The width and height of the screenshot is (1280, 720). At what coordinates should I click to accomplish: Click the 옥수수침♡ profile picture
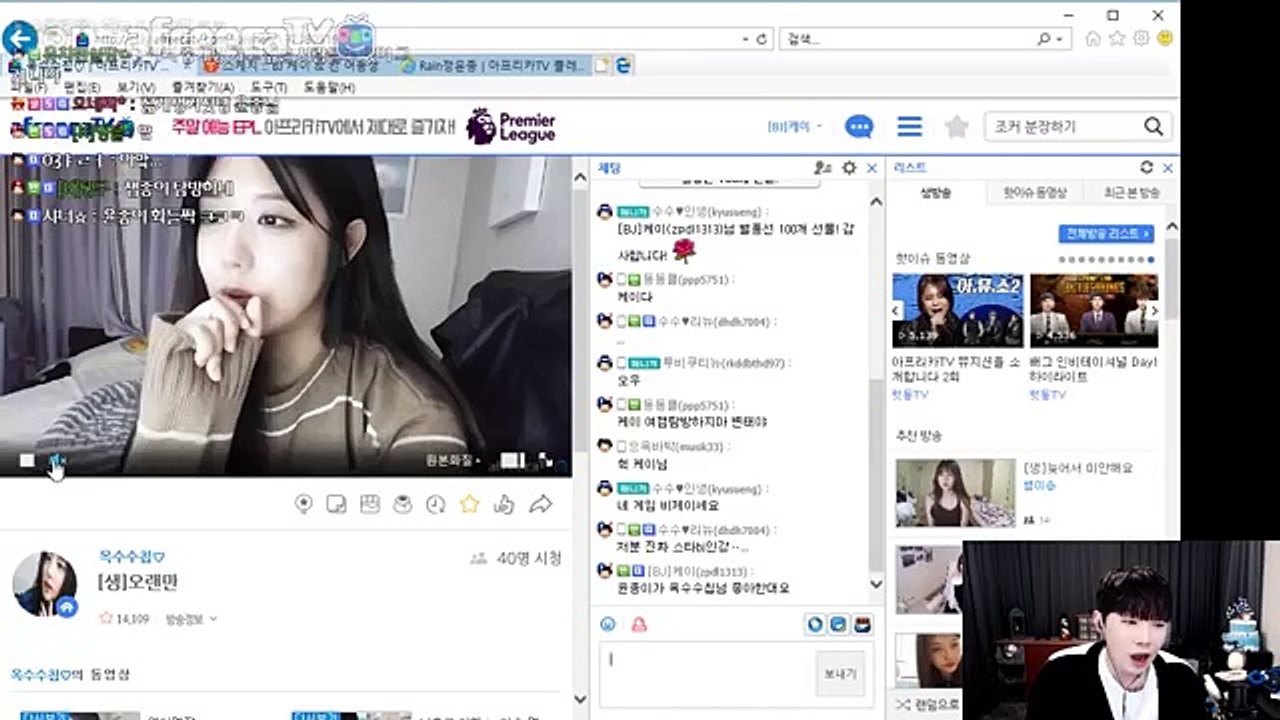coord(44,584)
